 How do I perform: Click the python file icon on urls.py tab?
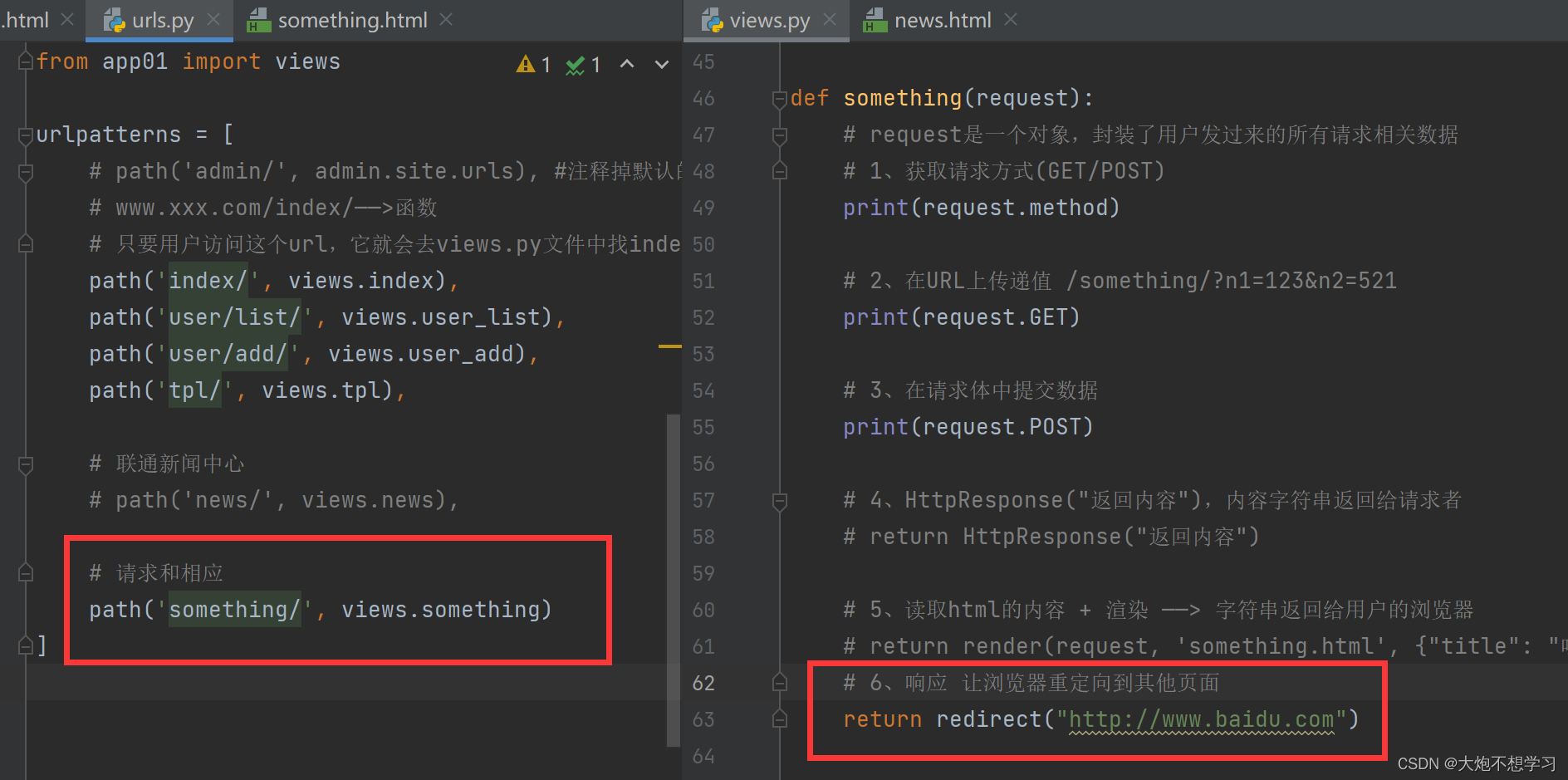115,20
